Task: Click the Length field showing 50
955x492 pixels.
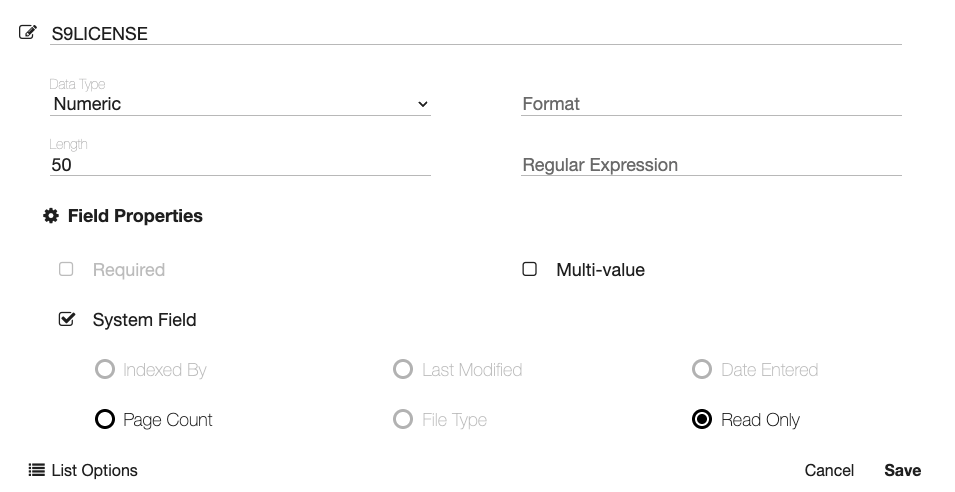Action: click(x=240, y=165)
